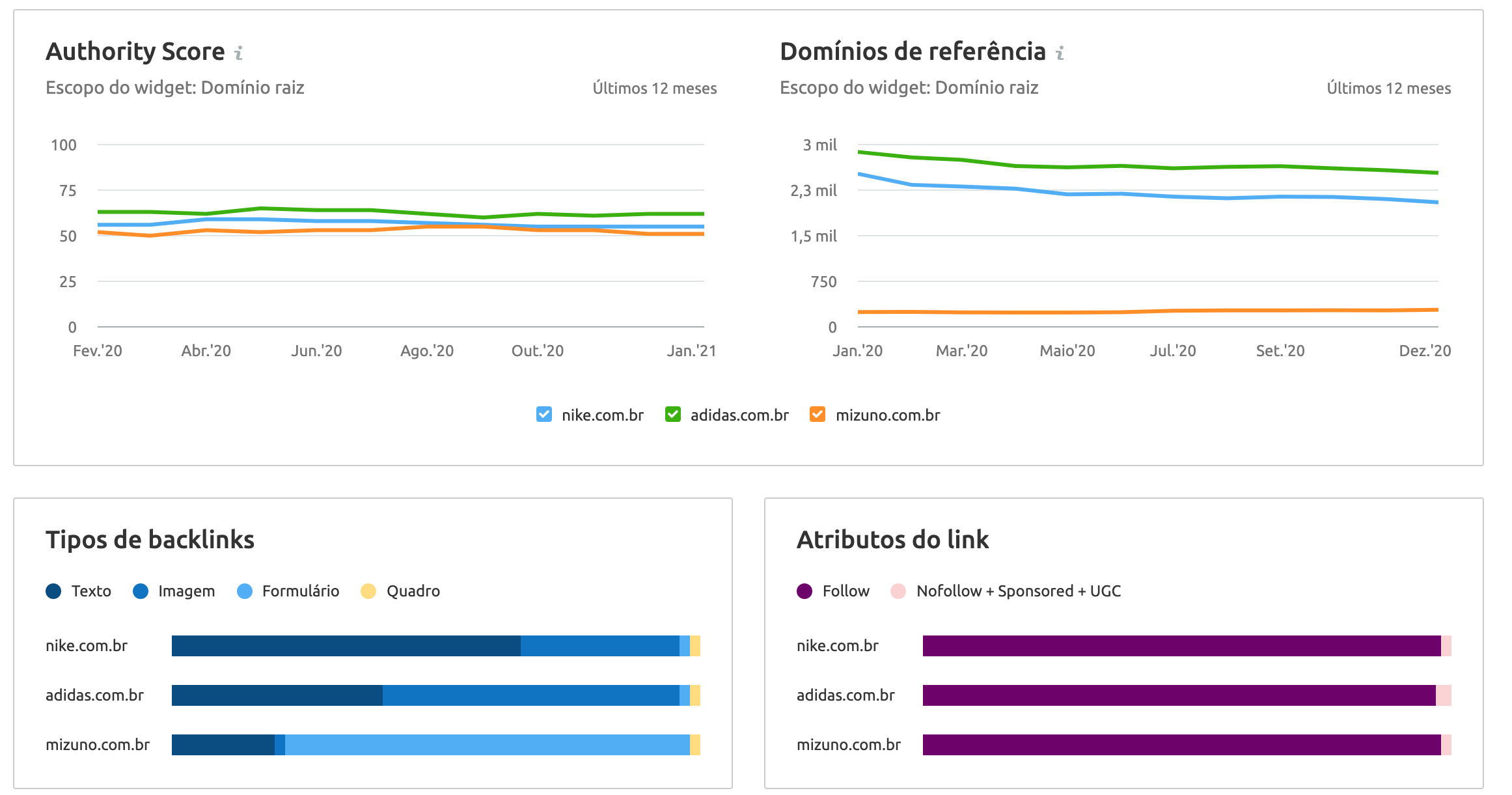Click the '3 mil' y-axis label
Screen dimensions: 1512x795
[819, 145]
